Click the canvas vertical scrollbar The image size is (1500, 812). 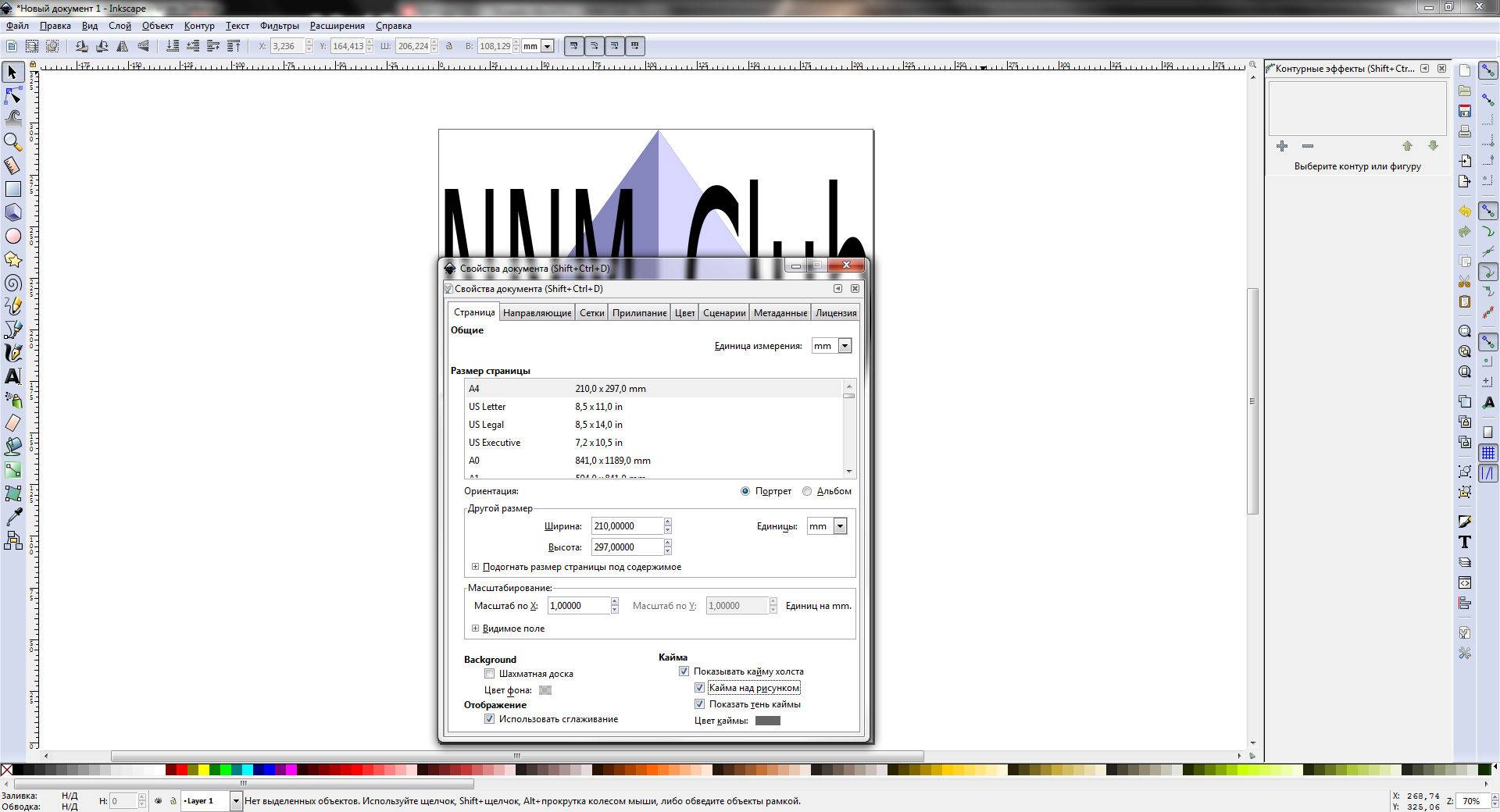pos(1252,401)
